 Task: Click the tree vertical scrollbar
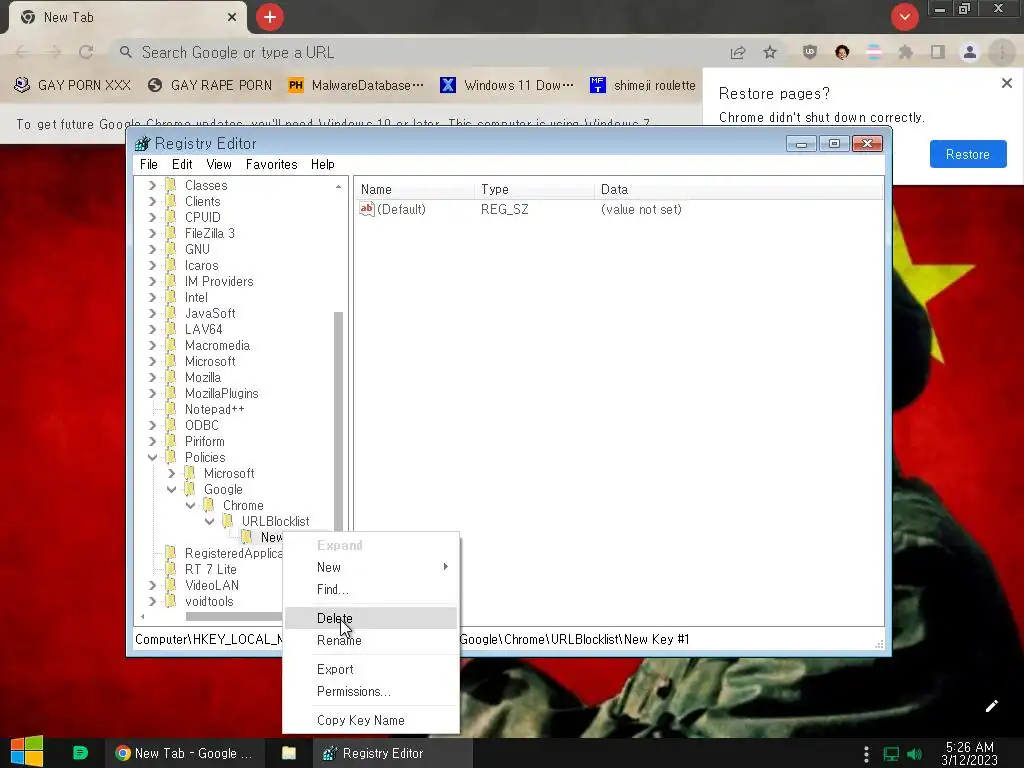(338, 422)
